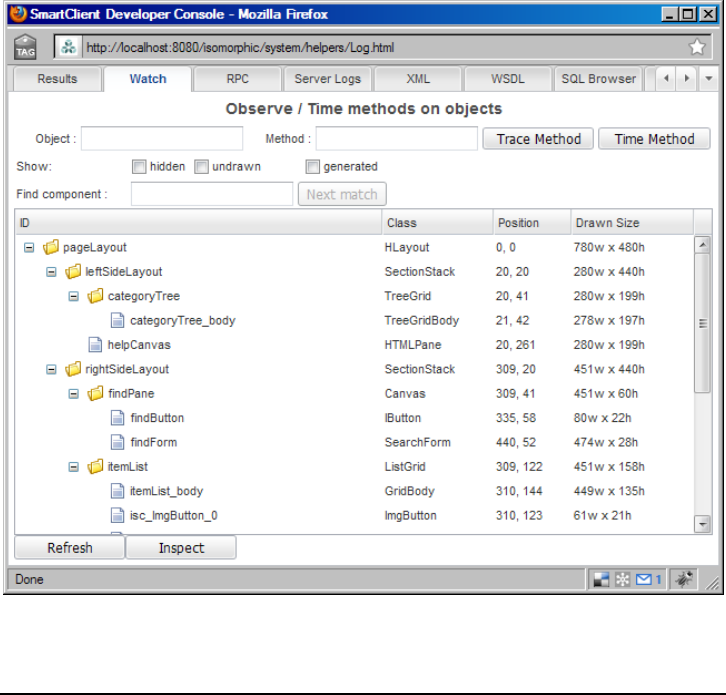Click the vertical scrollbar thumb in tree
This screenshot has height=695, width=726.
coord(703,323)
